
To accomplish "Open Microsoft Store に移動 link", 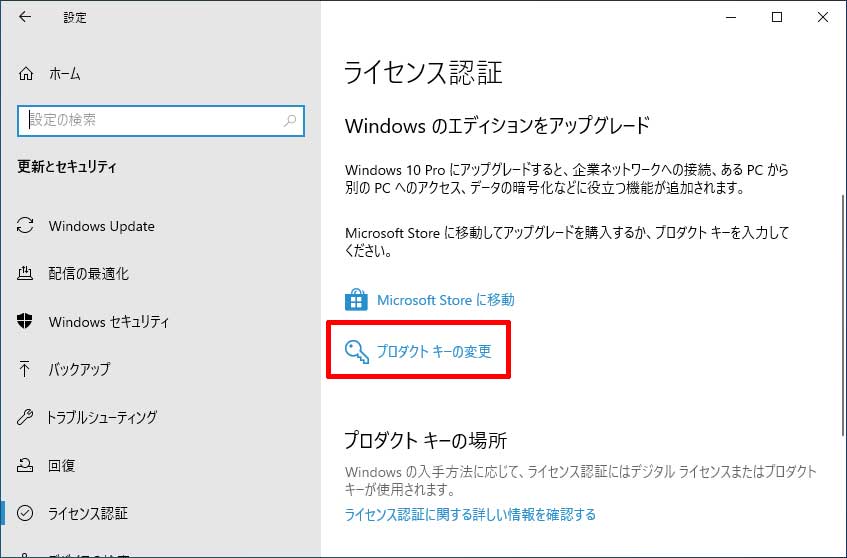I will tap(446, 300).
